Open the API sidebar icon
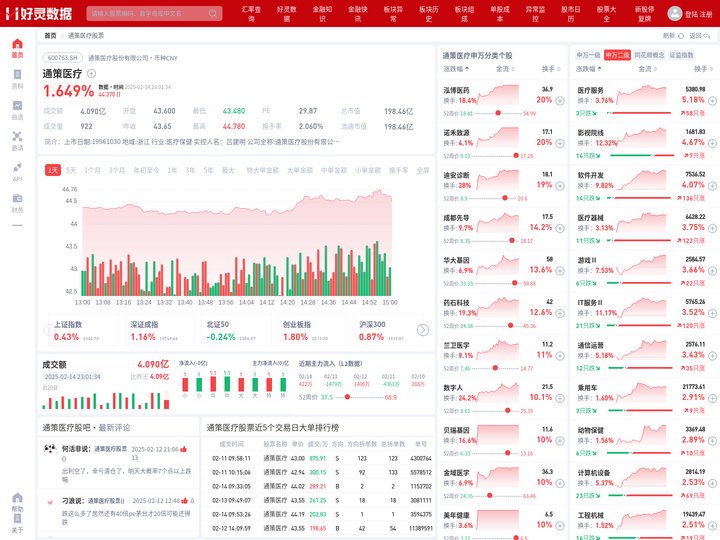 pyautogui.click(x=17, y=167)
